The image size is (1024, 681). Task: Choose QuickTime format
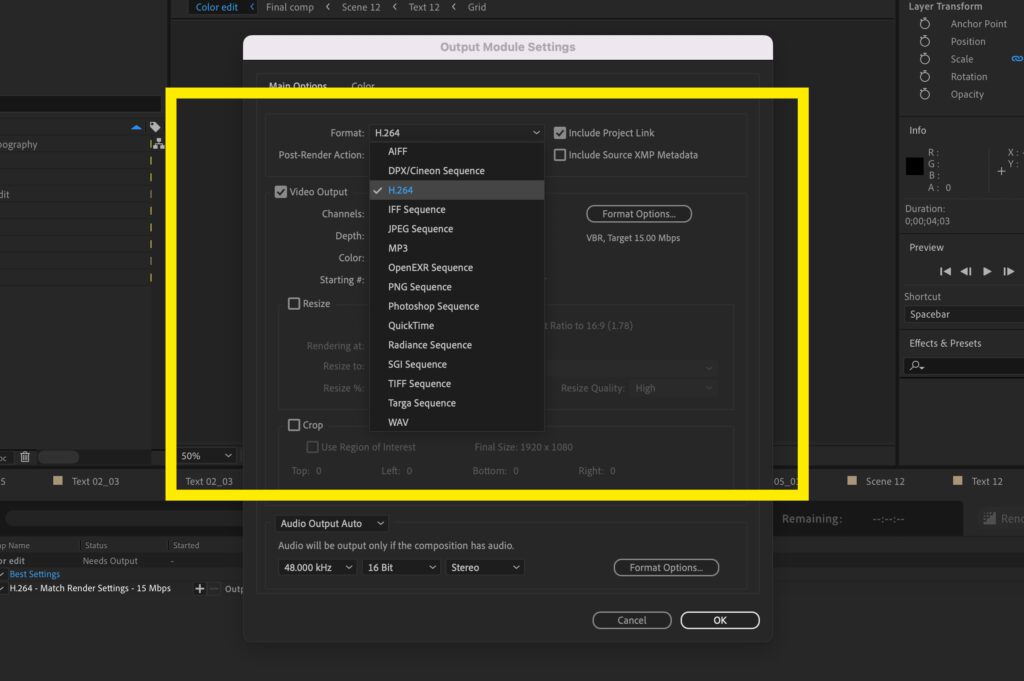point(456,325)
